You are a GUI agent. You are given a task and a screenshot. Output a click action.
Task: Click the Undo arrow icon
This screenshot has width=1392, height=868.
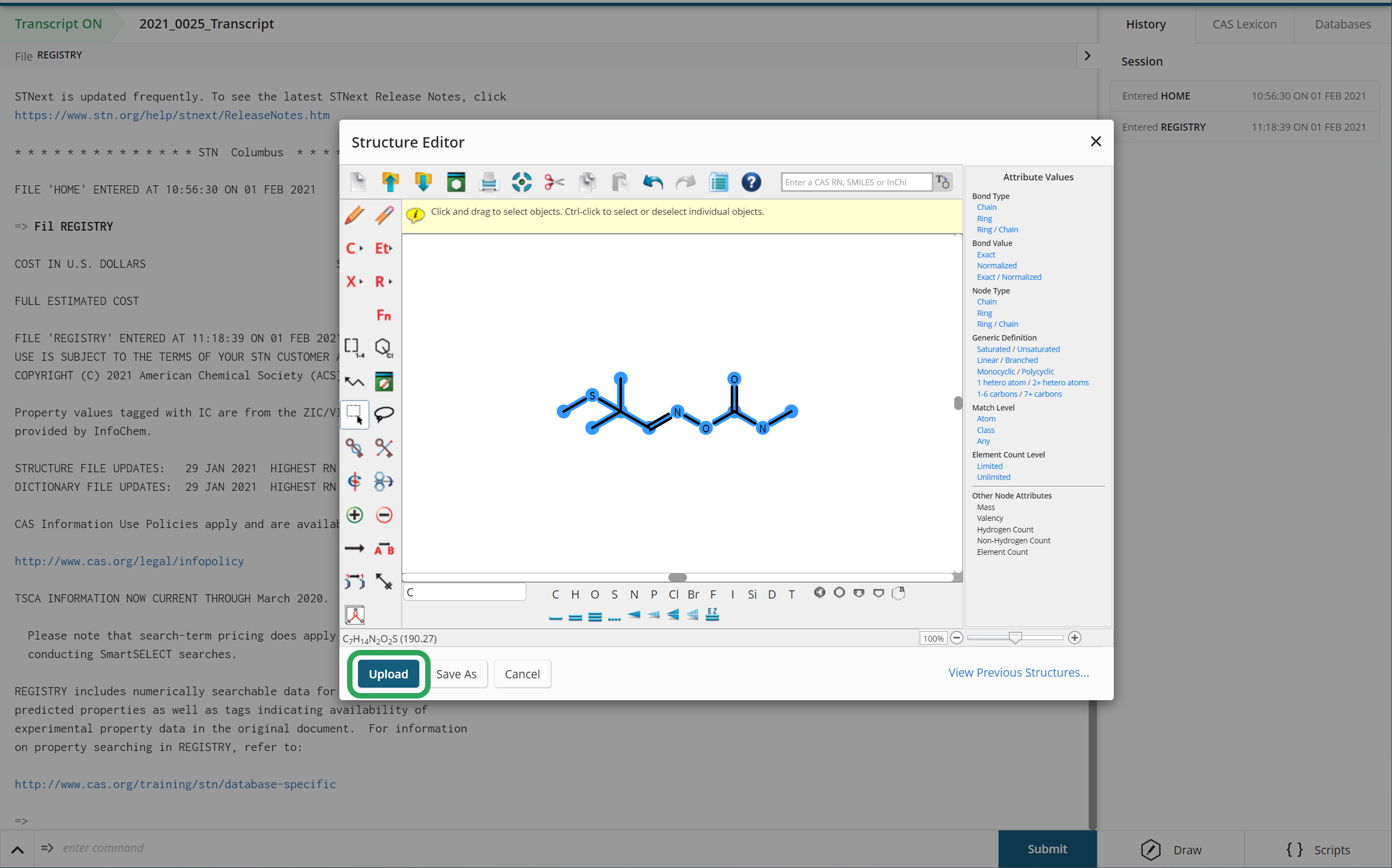pos(653,182)
